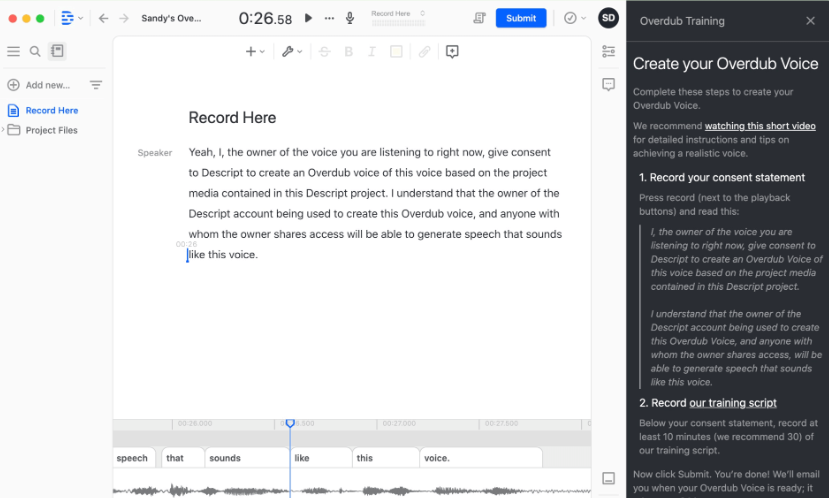Submit the Overdub voice recording

tap(521, 18)
